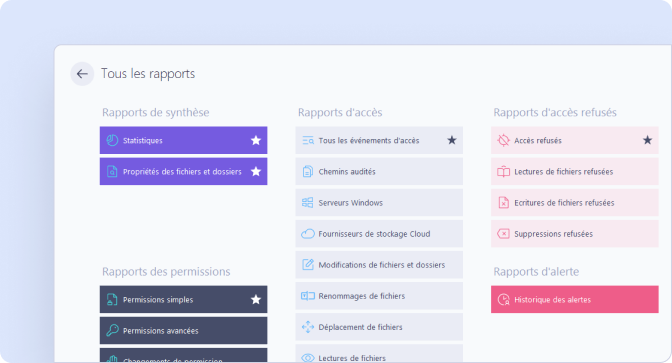
Task: Go back using the arrow button
Action: [82, 74]
